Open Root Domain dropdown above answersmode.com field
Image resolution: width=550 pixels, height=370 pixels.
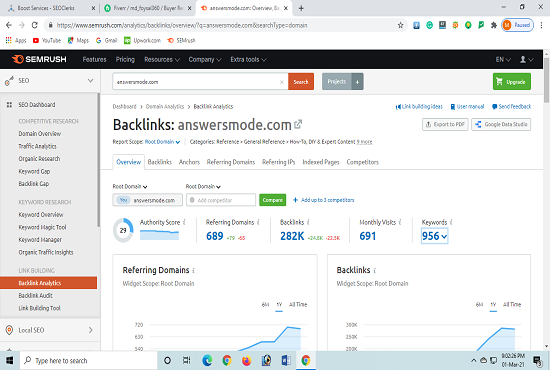[x=130, y=187]
